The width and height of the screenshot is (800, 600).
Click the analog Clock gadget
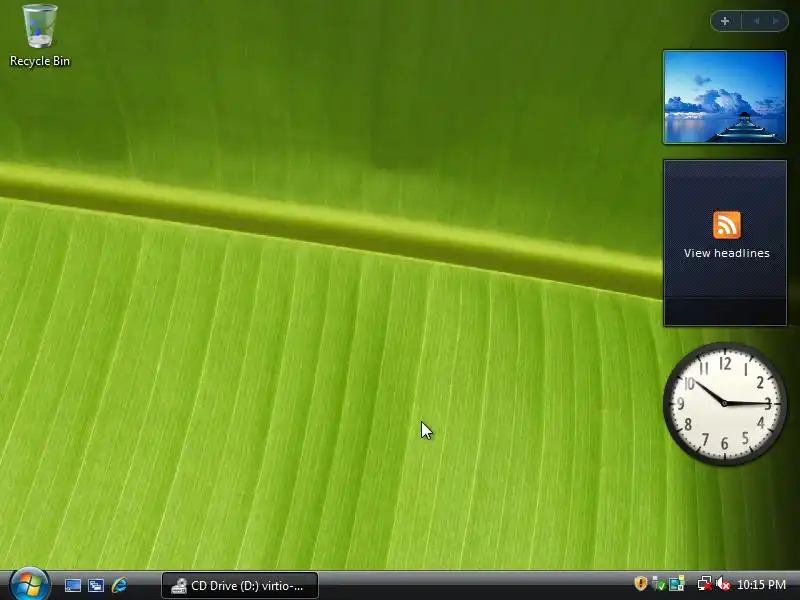pos(724,404)
